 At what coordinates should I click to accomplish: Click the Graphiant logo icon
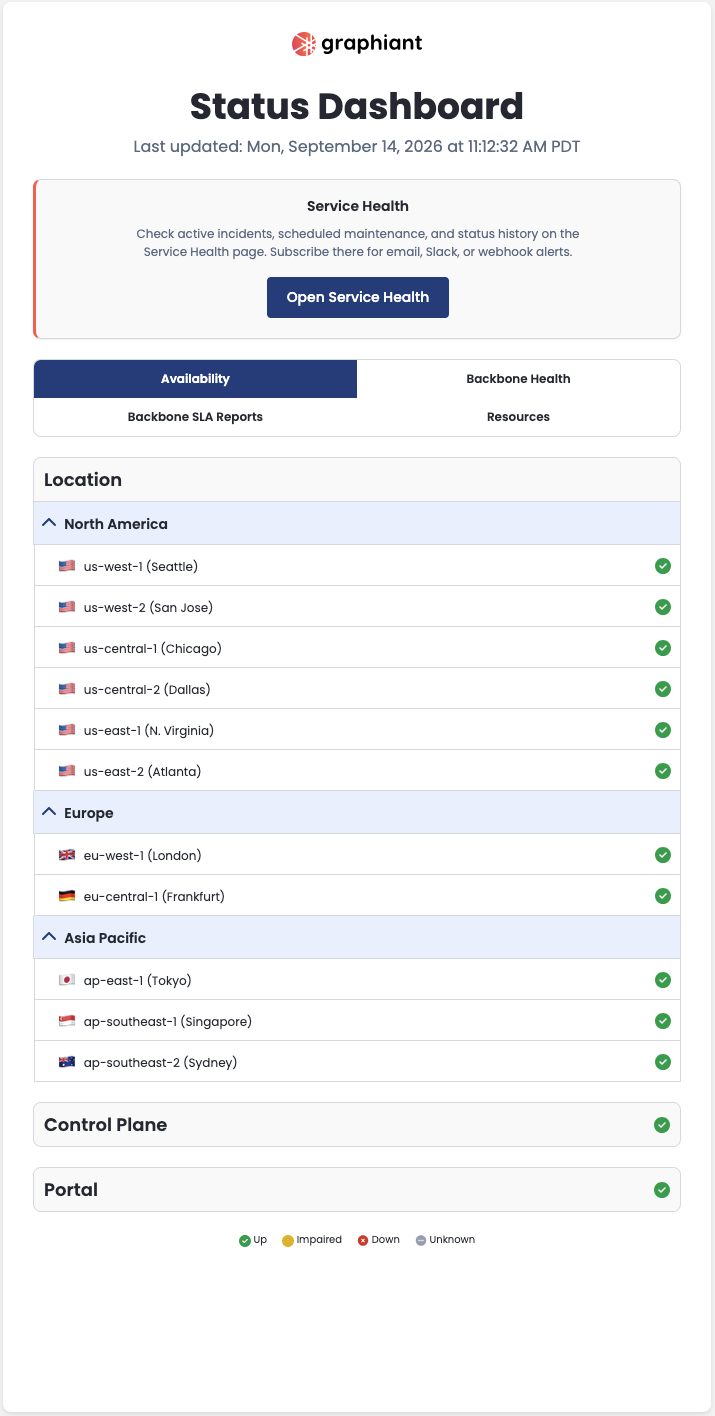coord(304,43)
